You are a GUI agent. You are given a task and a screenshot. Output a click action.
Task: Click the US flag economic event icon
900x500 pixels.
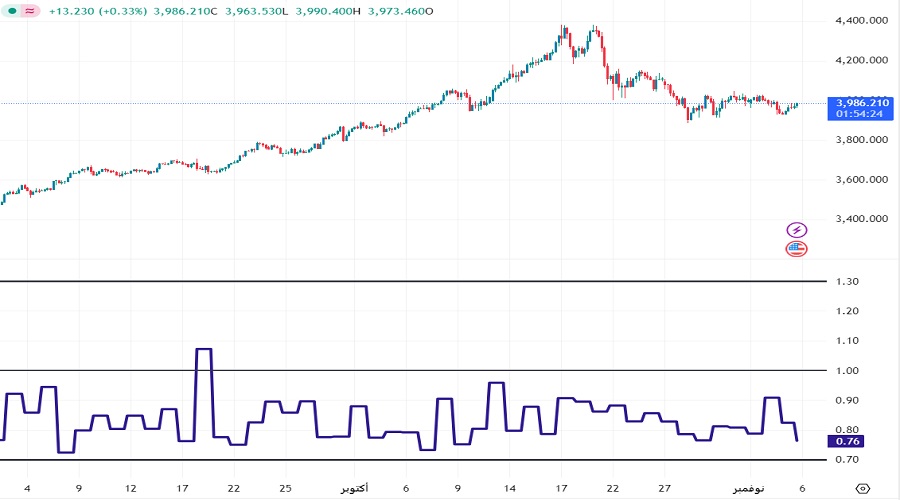tap(797, 248)
